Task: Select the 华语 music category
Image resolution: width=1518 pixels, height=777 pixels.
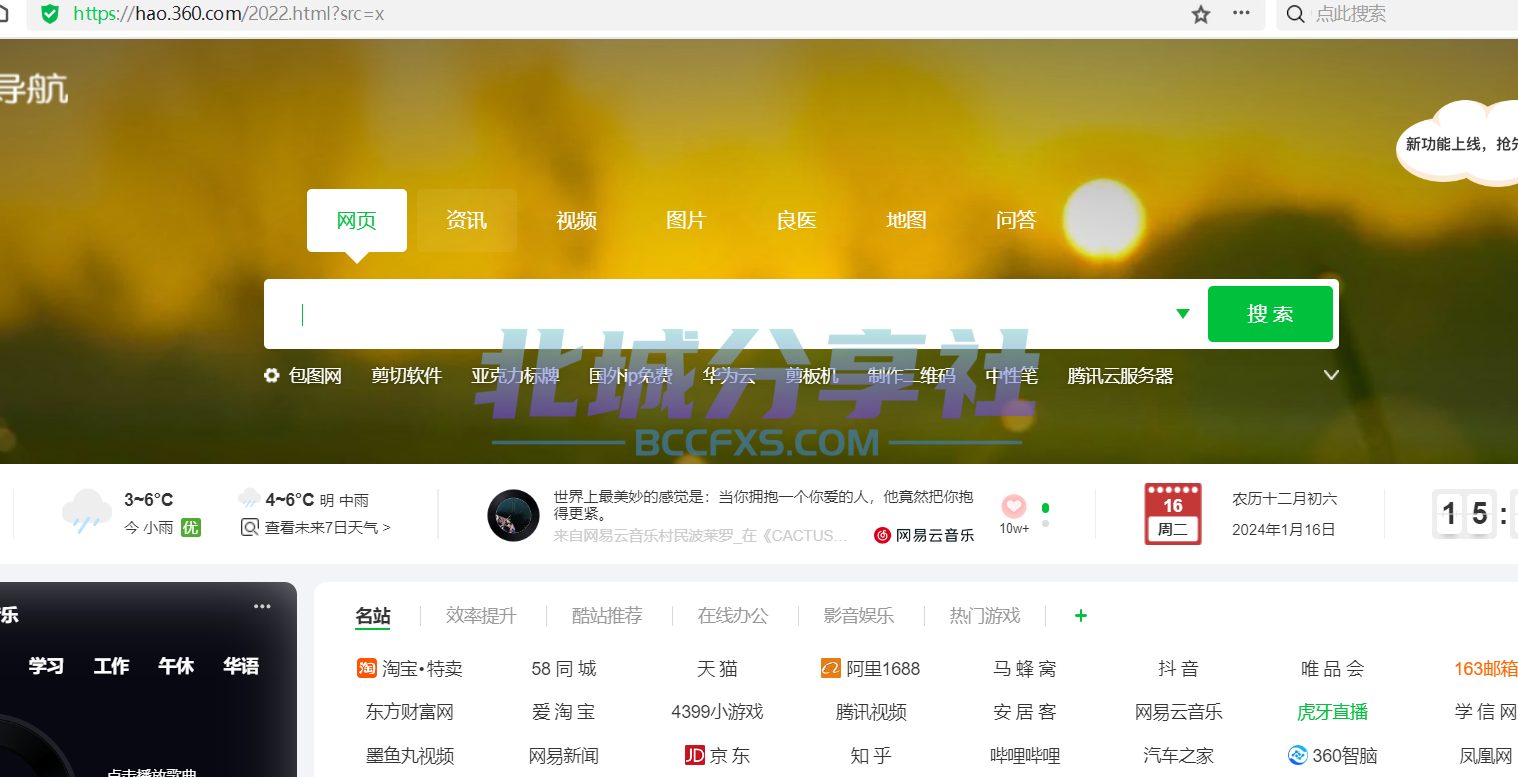Action: tap(241, 666)
